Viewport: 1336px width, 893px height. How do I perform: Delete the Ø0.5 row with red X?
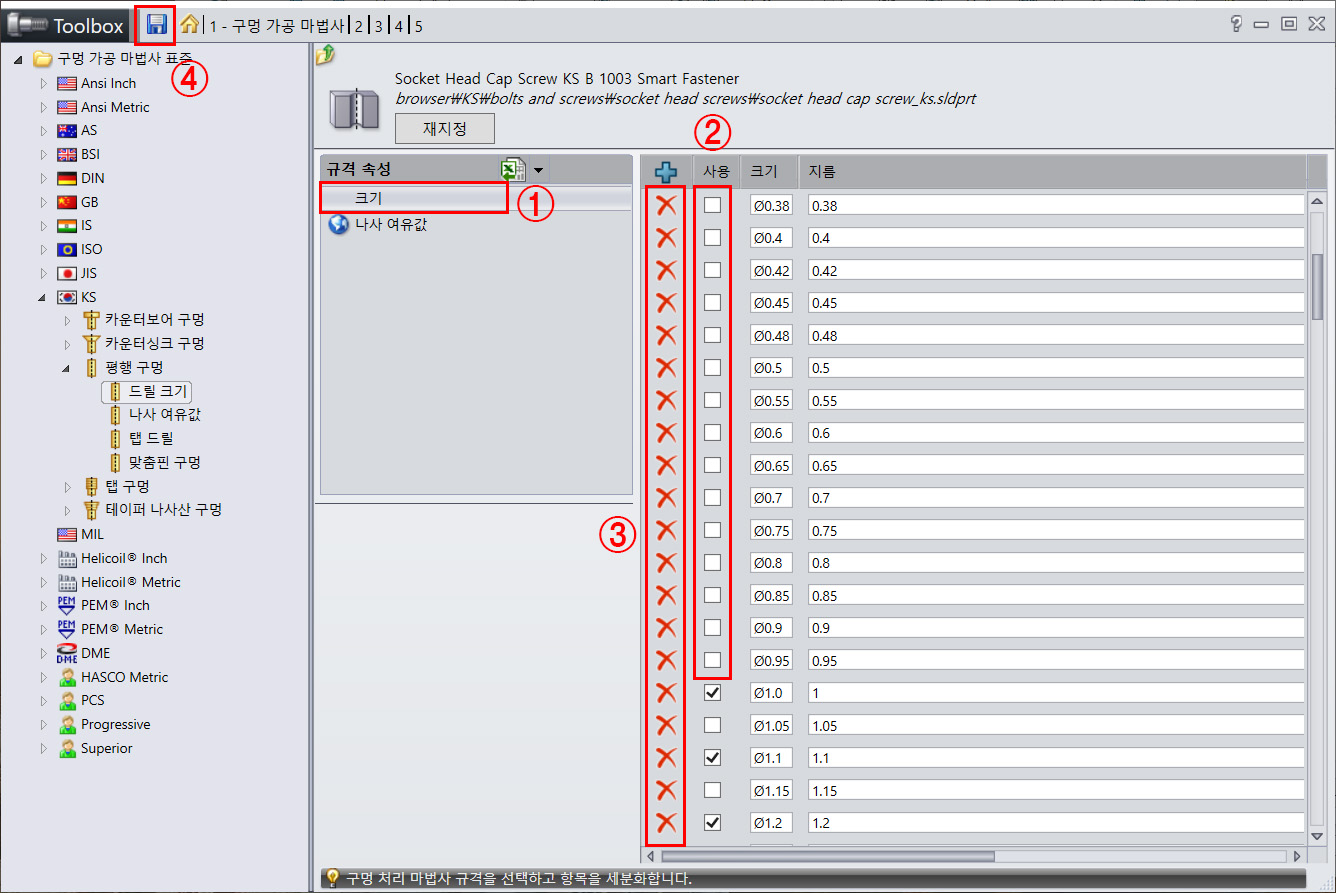pos(666,367)
